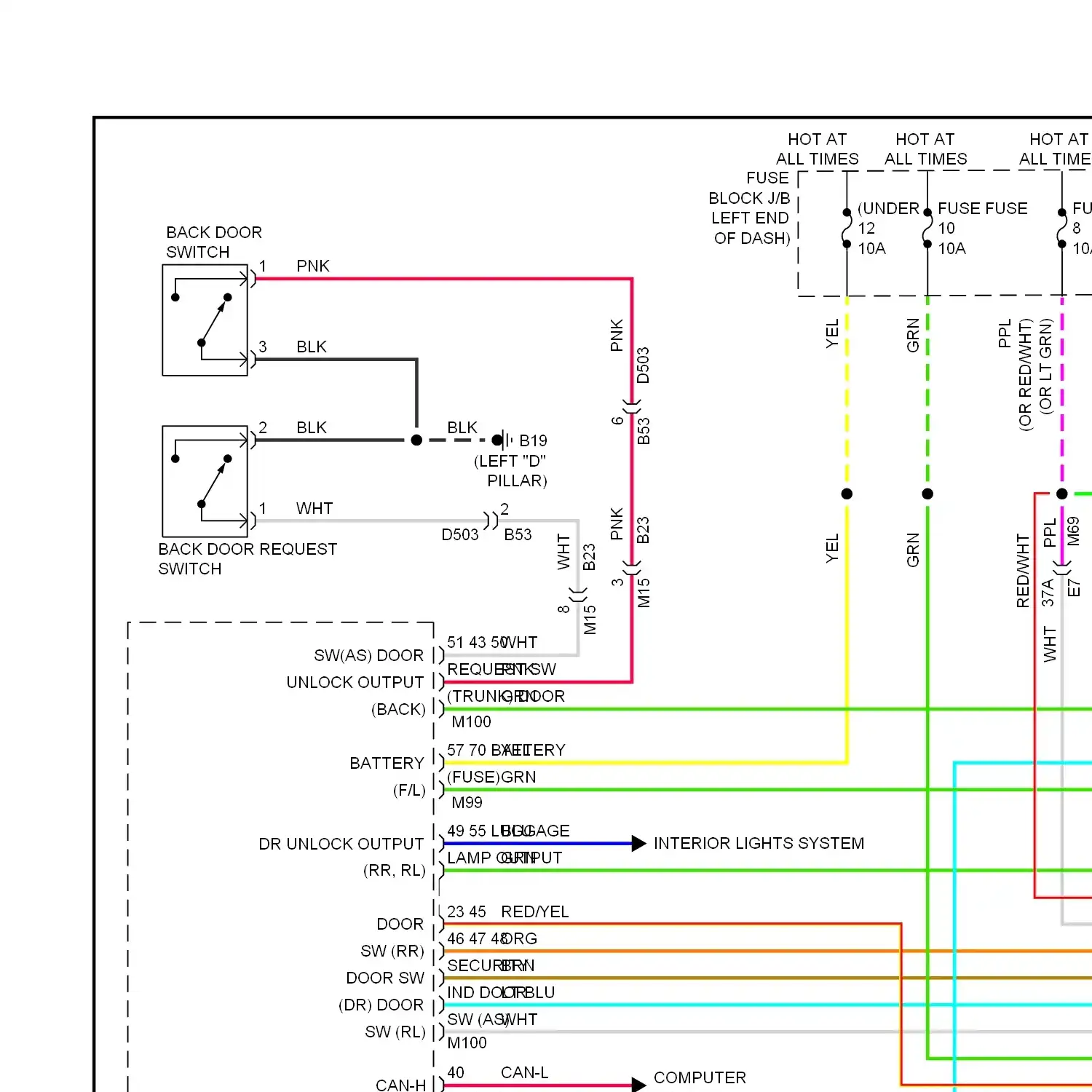This screenshot has width=1092, height=1092.
Task: Click the COMPUTER reference text
Action: pos(700,1077)
